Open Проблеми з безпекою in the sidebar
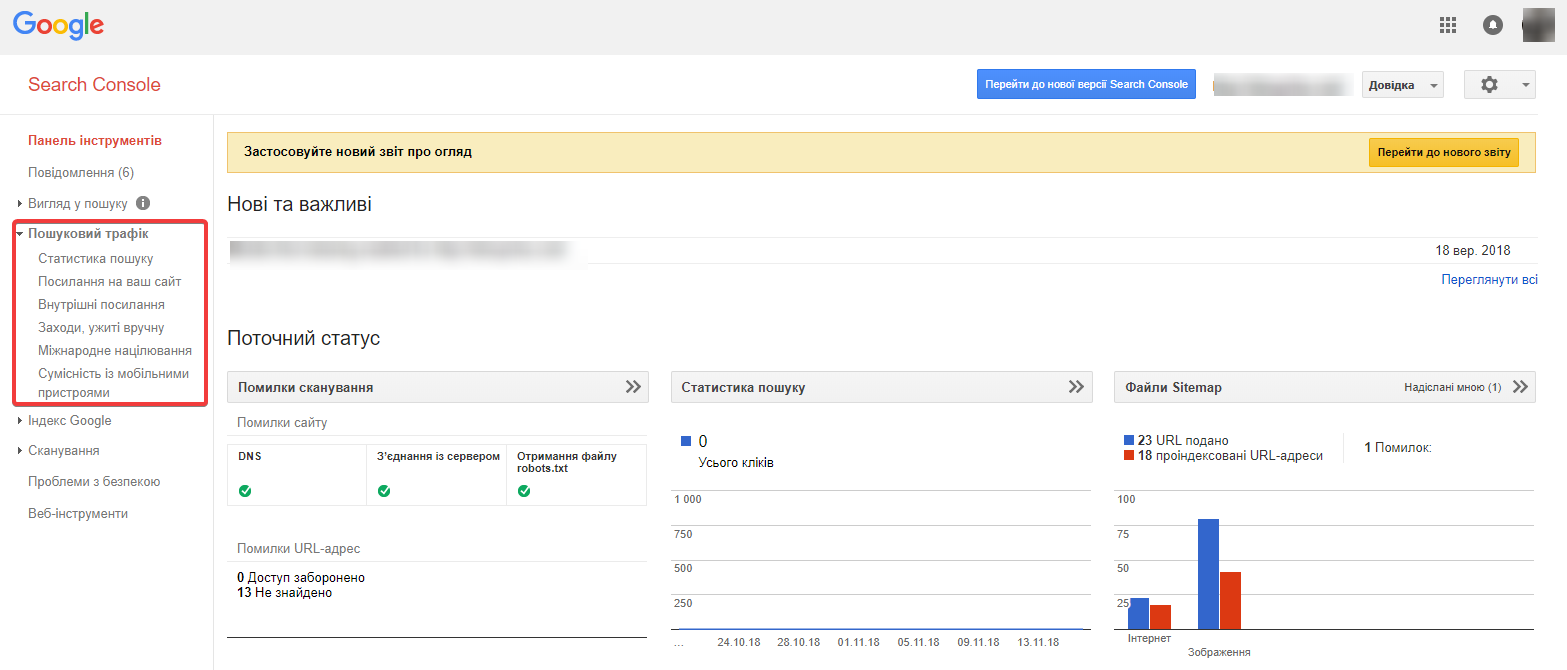Screen dimensions: 1567x670 pos(94,482)
